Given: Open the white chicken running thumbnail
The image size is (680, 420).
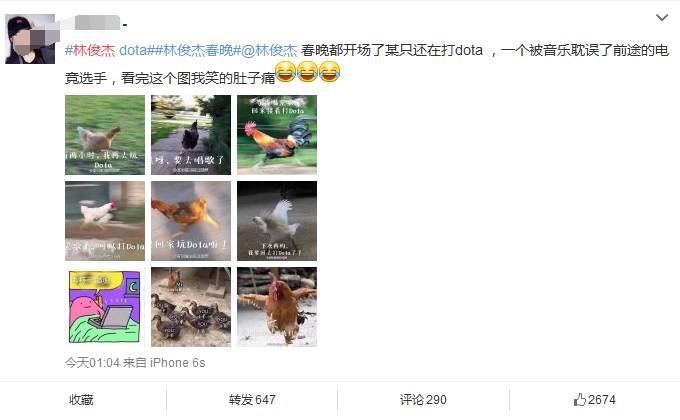Looking at the screenshot, I should point(105,221).
